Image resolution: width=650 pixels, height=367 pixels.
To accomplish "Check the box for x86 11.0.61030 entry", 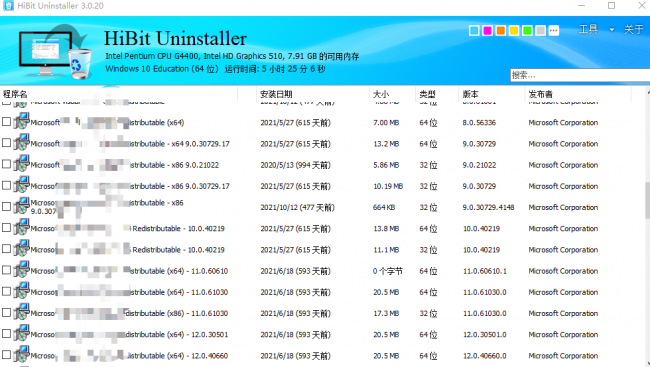I will [x=6, y=312].
